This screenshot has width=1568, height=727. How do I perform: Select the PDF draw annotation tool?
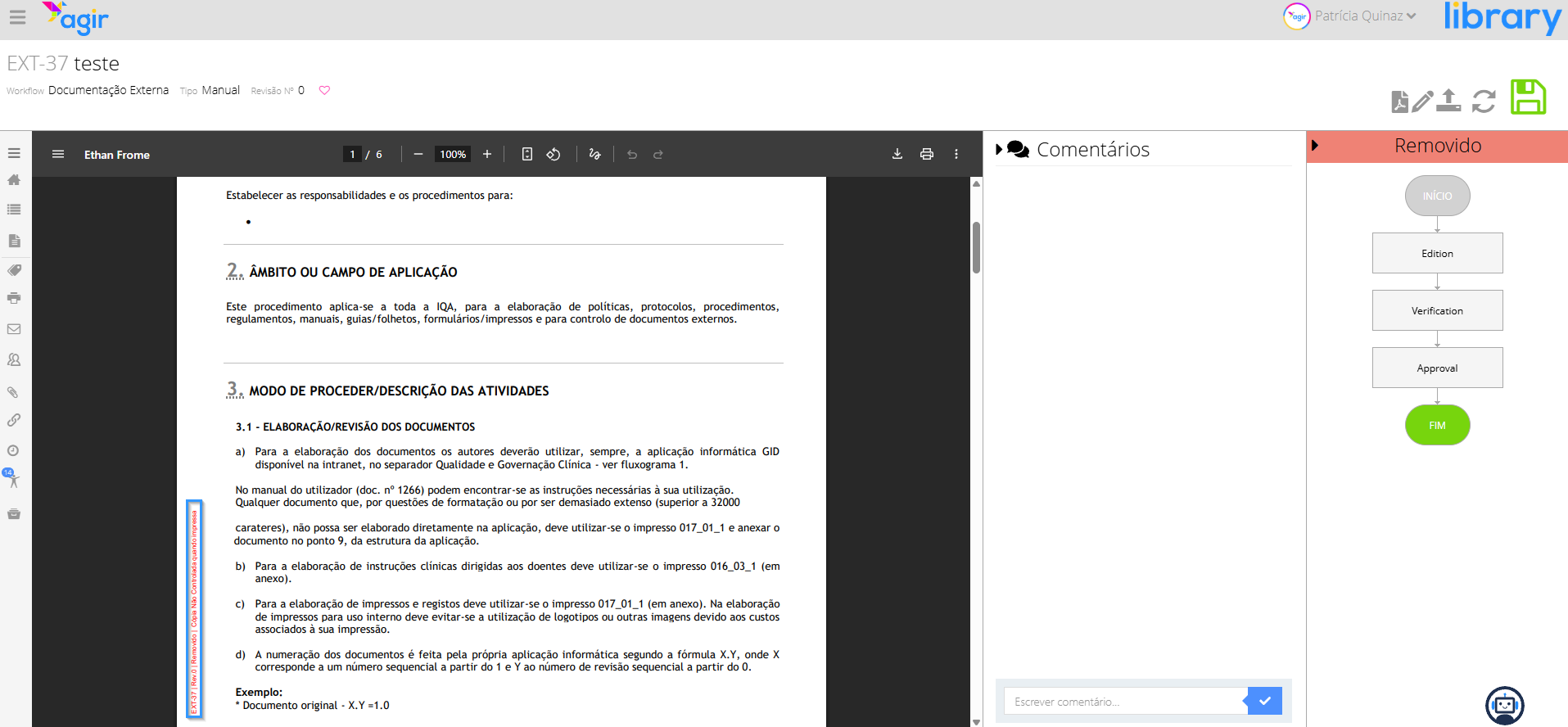pos(595,154)
